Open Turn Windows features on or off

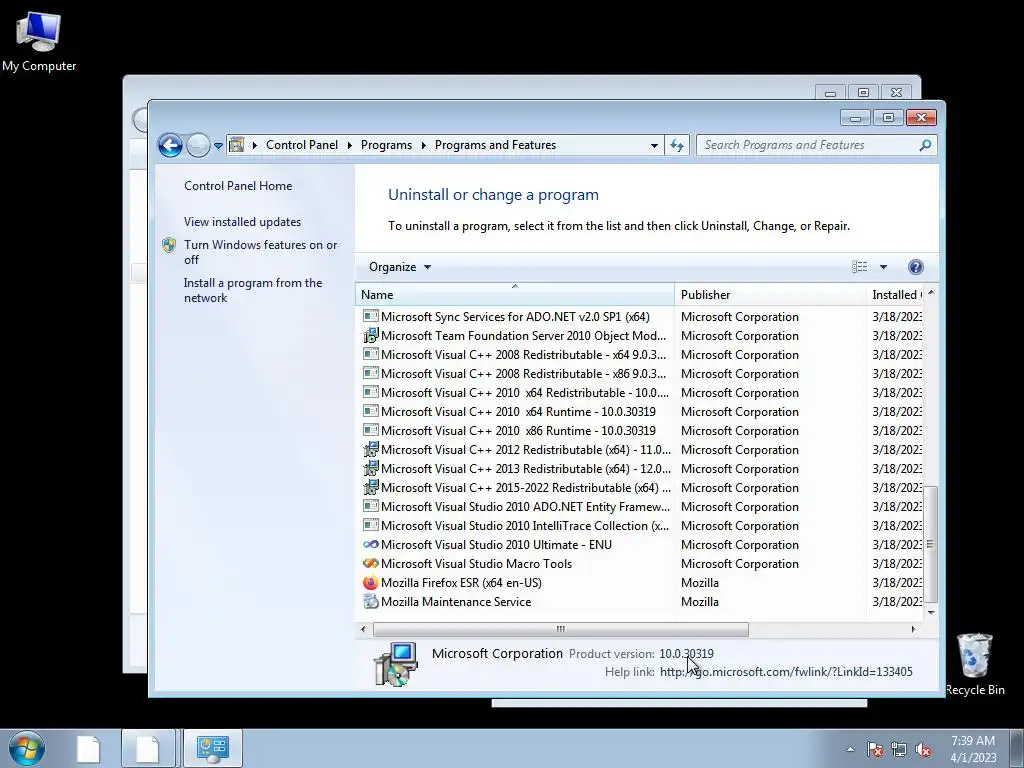click(x=261, y=252)
